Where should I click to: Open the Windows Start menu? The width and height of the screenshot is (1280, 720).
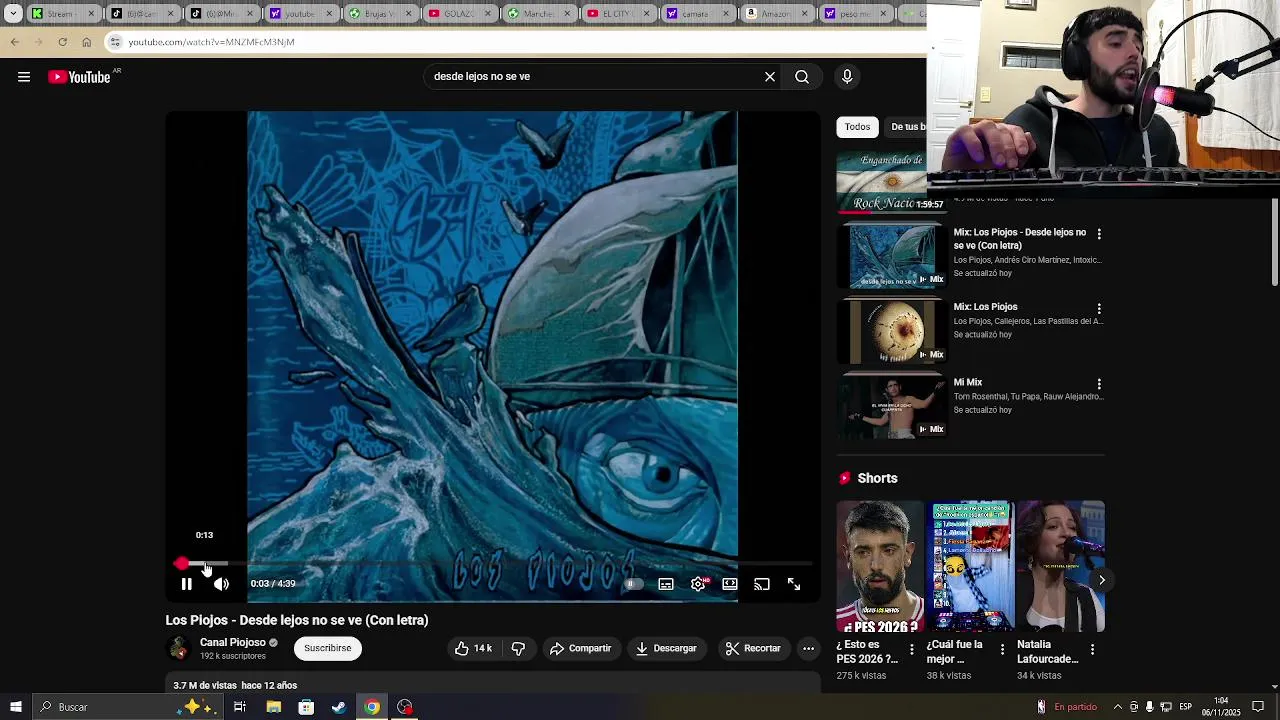16,707
